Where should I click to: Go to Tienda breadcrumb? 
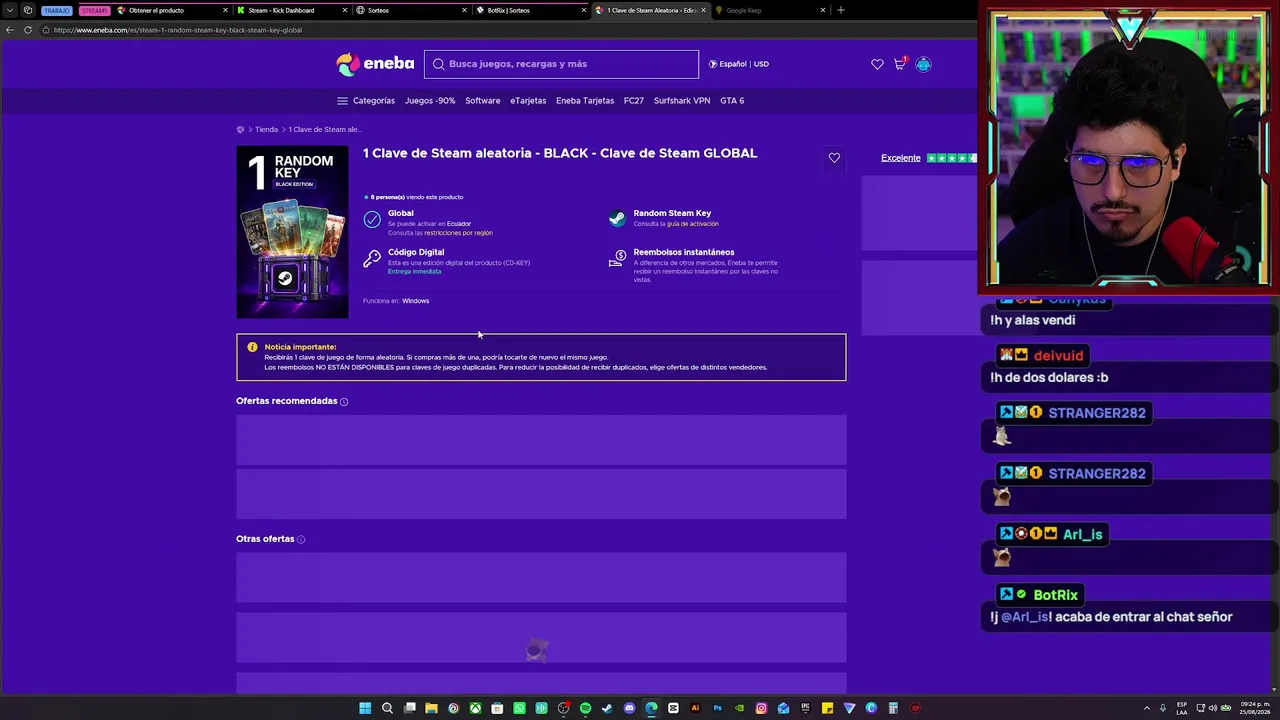[x=266, y=130]
